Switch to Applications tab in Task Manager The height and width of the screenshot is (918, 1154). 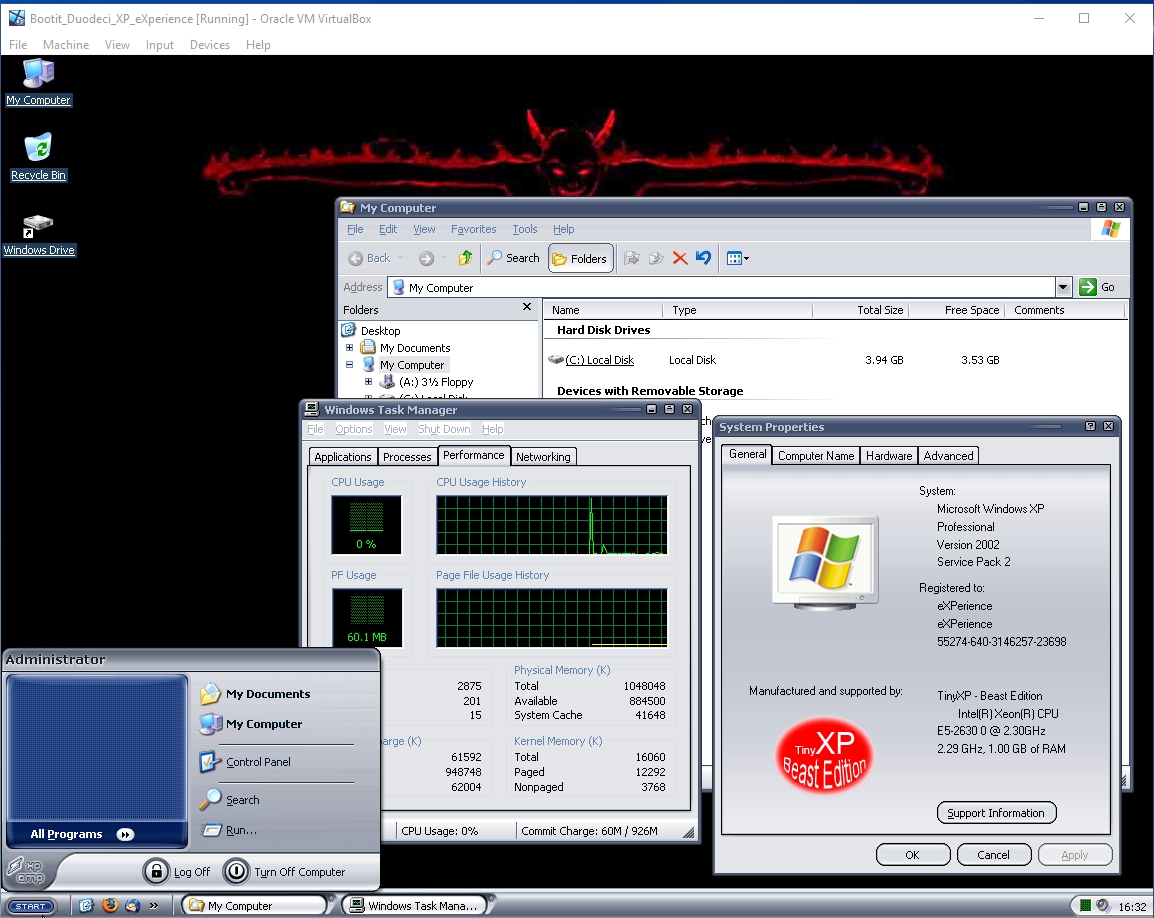pyautogui.click(x=342, y=456)
